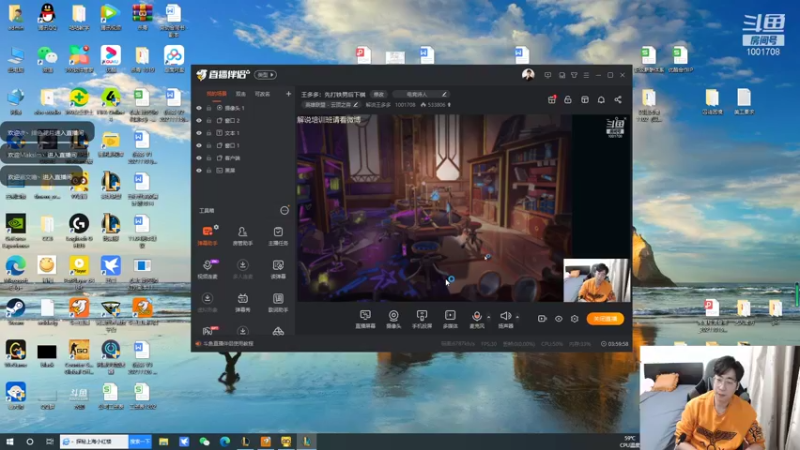This screenshot has height=450, width=800.
Task: Add 摄像头 camera source
Action: tap(393, 319)
